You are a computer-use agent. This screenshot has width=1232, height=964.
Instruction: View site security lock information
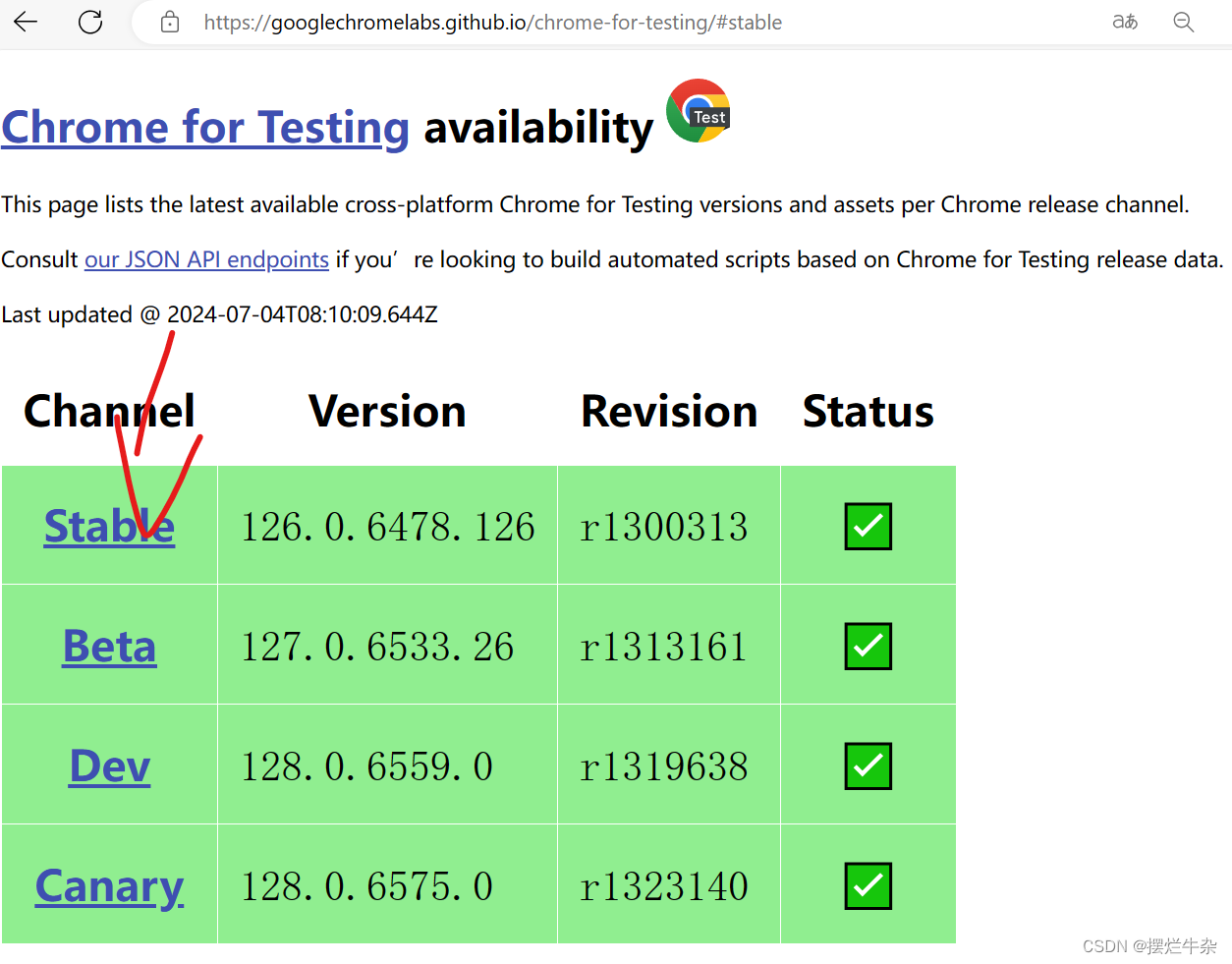[x=170, y=22]
